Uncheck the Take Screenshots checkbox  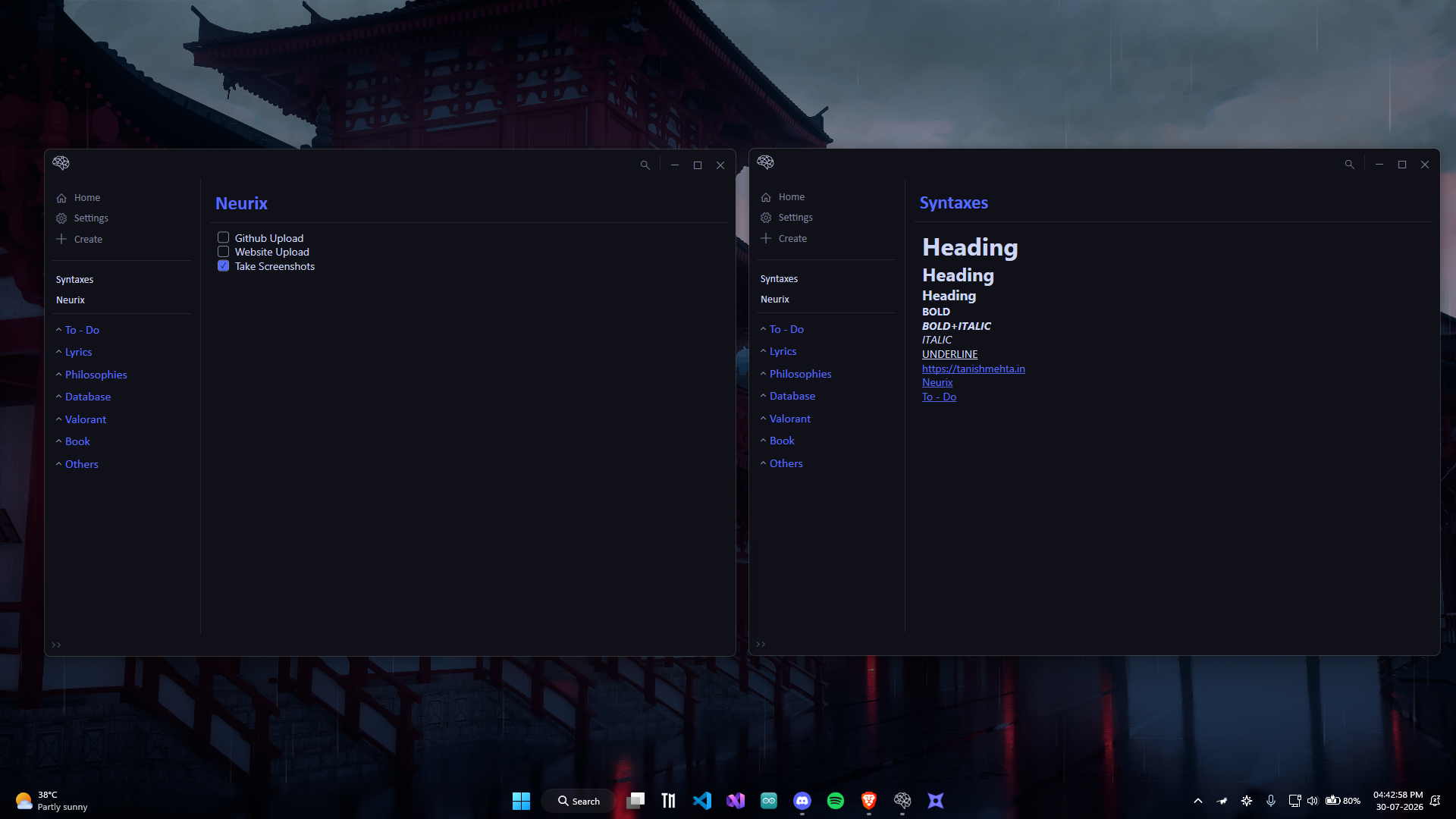tap(224, 266)
